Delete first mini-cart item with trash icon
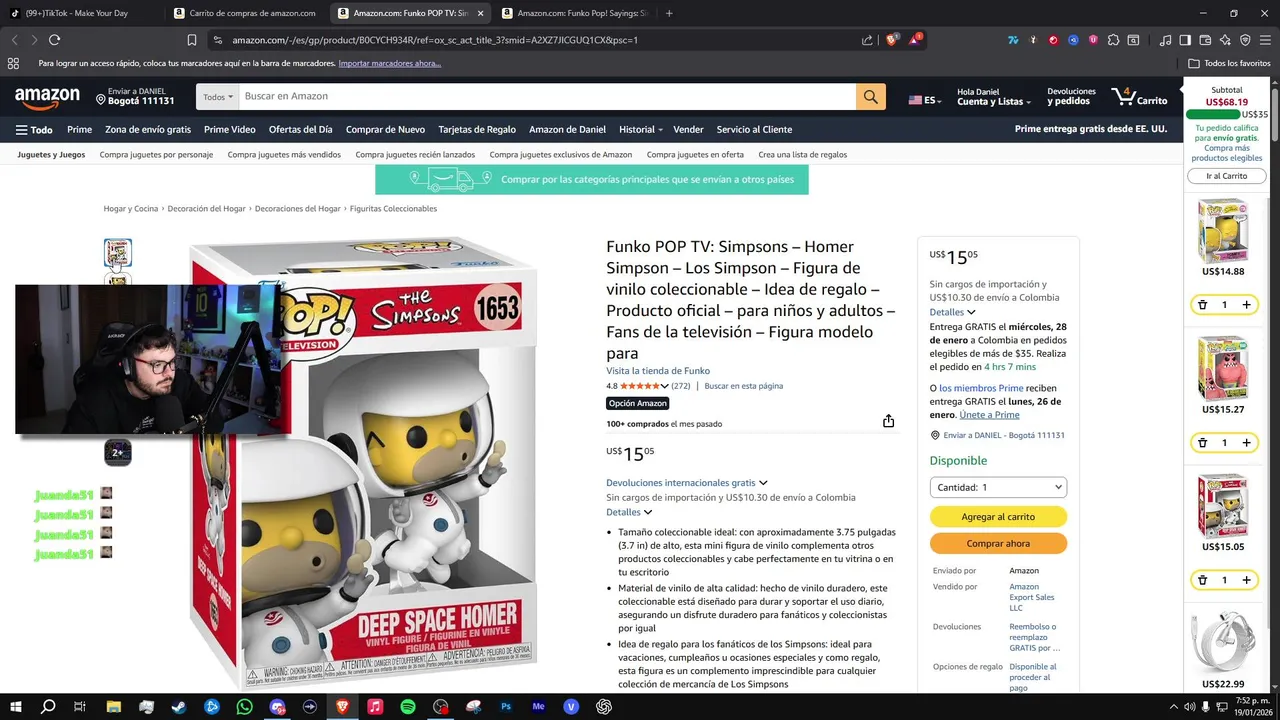 click(1202, 305)
